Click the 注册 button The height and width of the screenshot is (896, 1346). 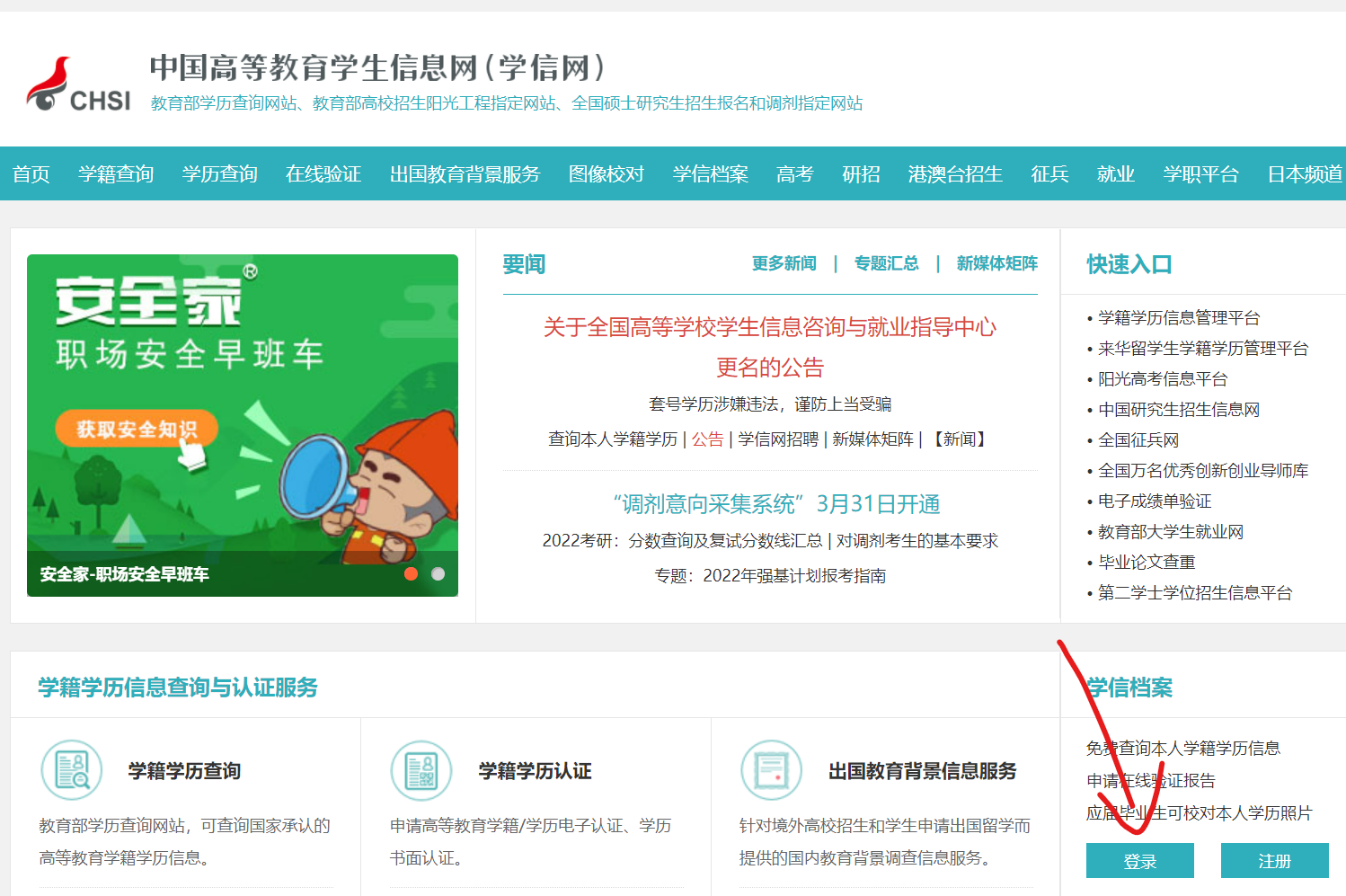(x=1274, y=860)
